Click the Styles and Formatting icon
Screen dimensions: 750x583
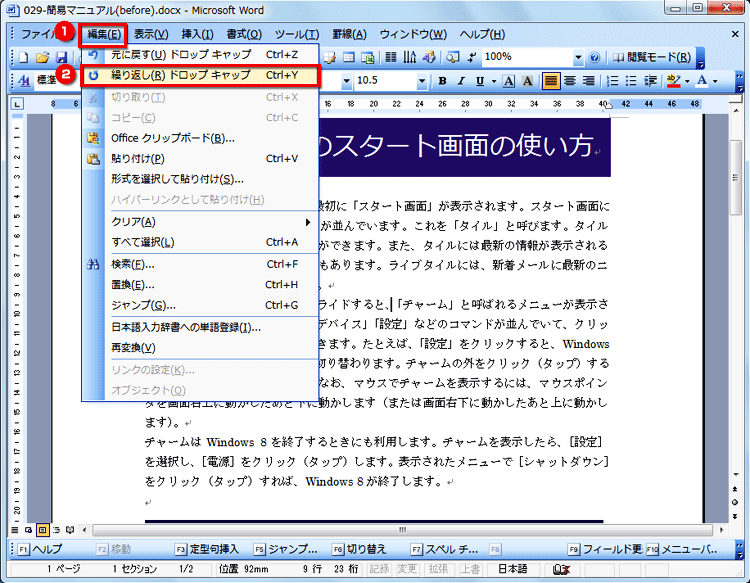(24, 80)
